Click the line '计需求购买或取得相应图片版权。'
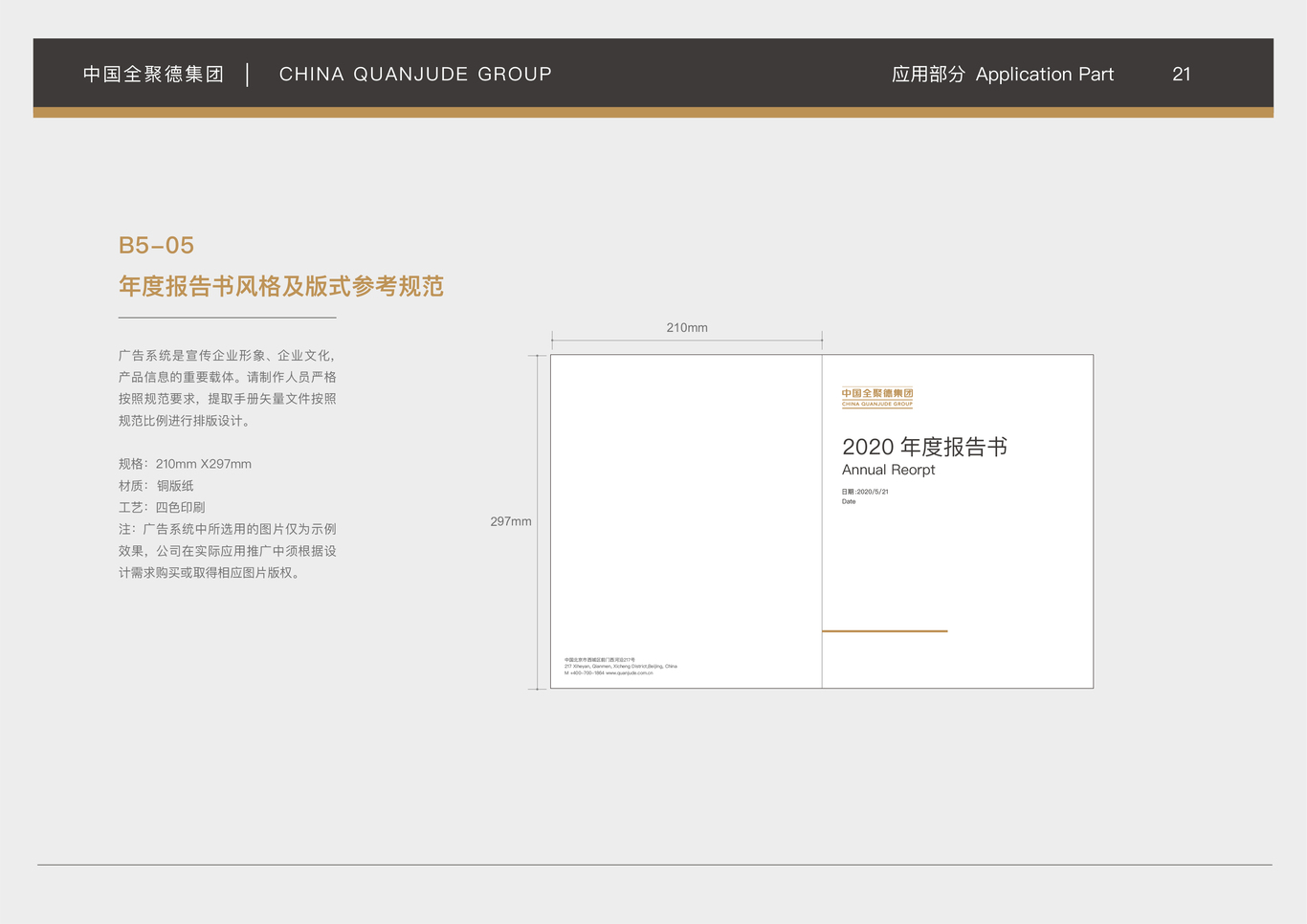 pyautogui.click(x=210, y=573)
